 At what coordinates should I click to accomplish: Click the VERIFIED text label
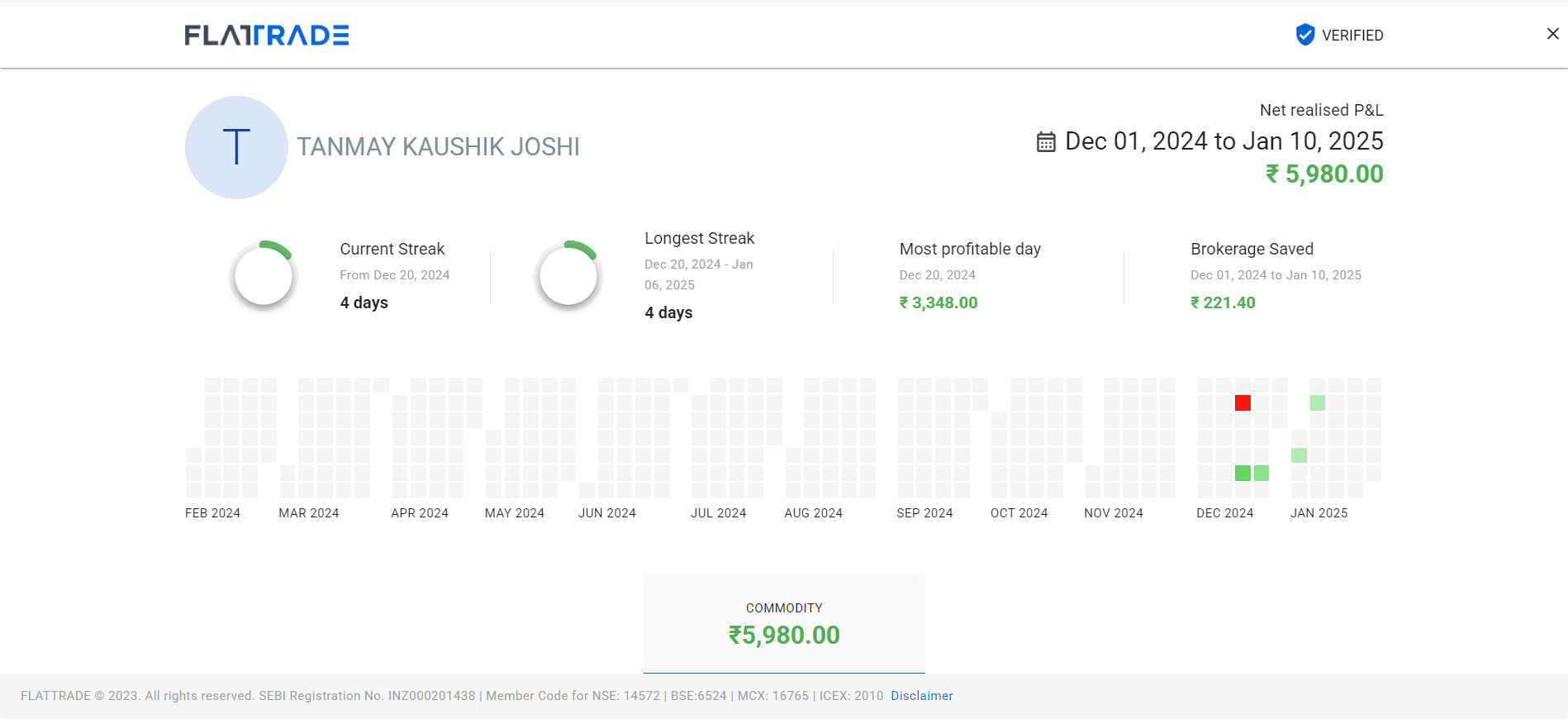[x=1352, y=36]
